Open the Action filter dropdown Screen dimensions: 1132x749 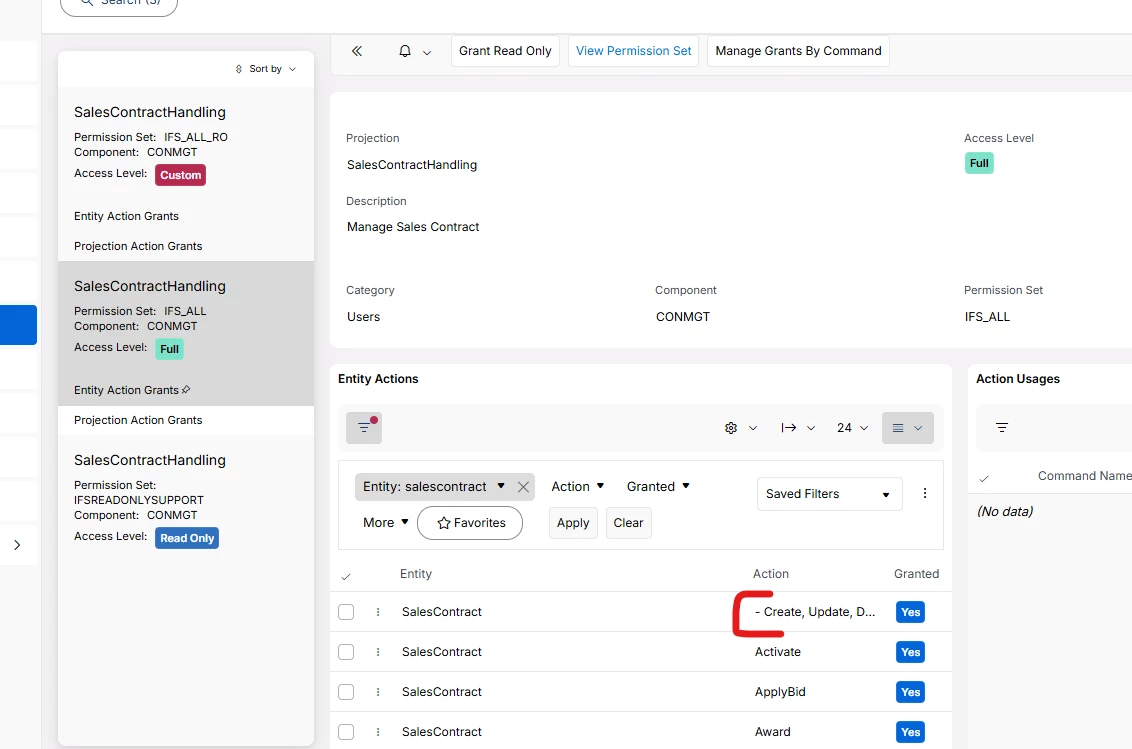pyautogui.click(x=578, y=487)
